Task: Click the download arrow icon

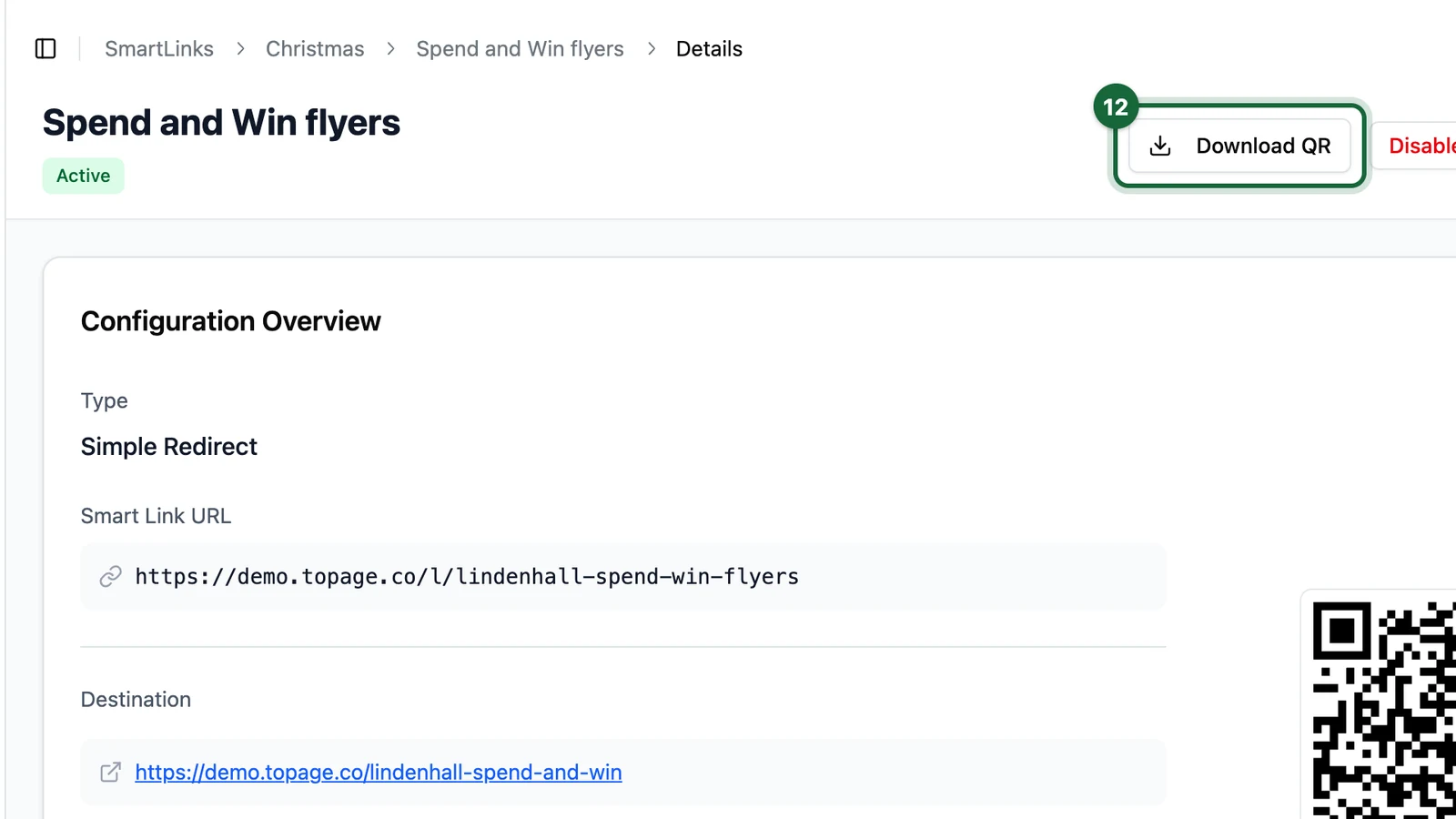Action: (1160, 146)
